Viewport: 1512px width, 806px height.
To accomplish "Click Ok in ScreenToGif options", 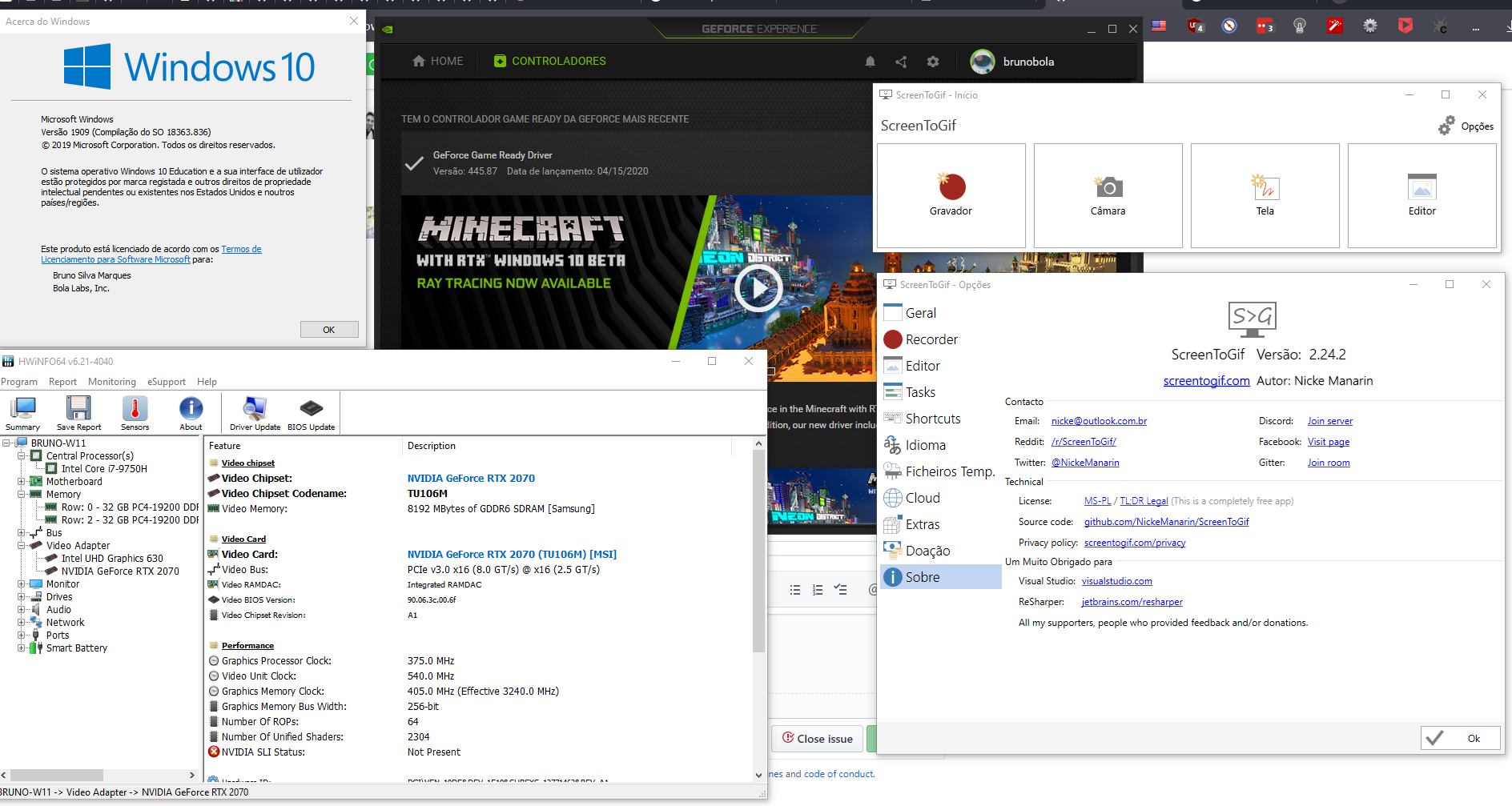I will [x=1460, y=738].
